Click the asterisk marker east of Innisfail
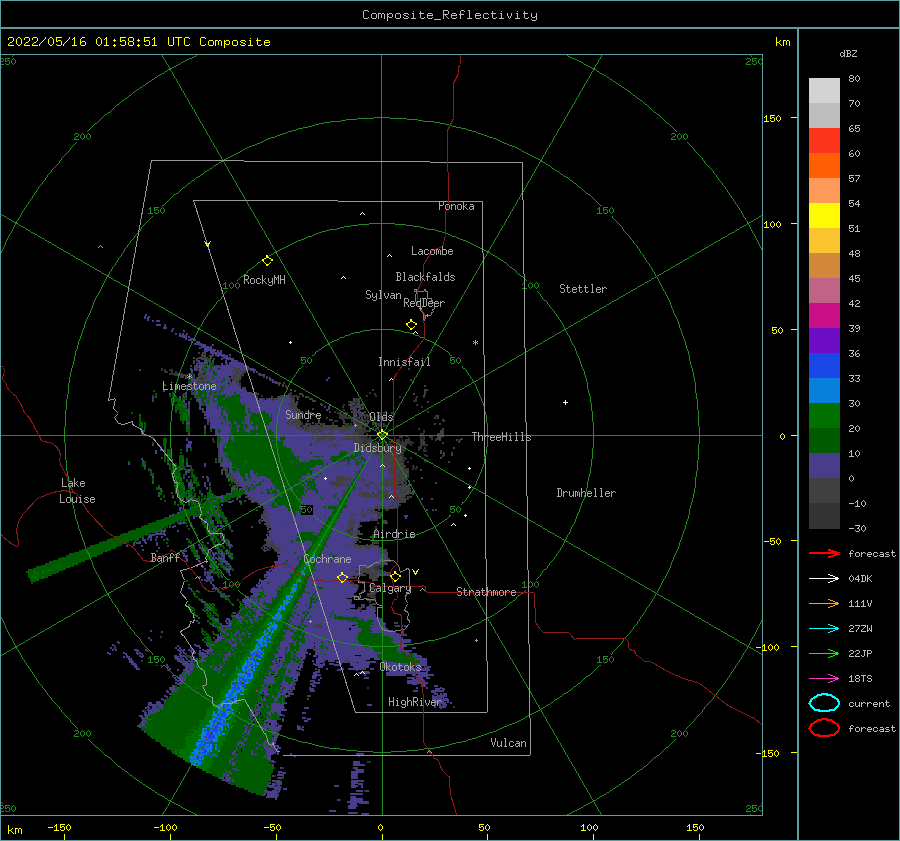 coord(475,343)
